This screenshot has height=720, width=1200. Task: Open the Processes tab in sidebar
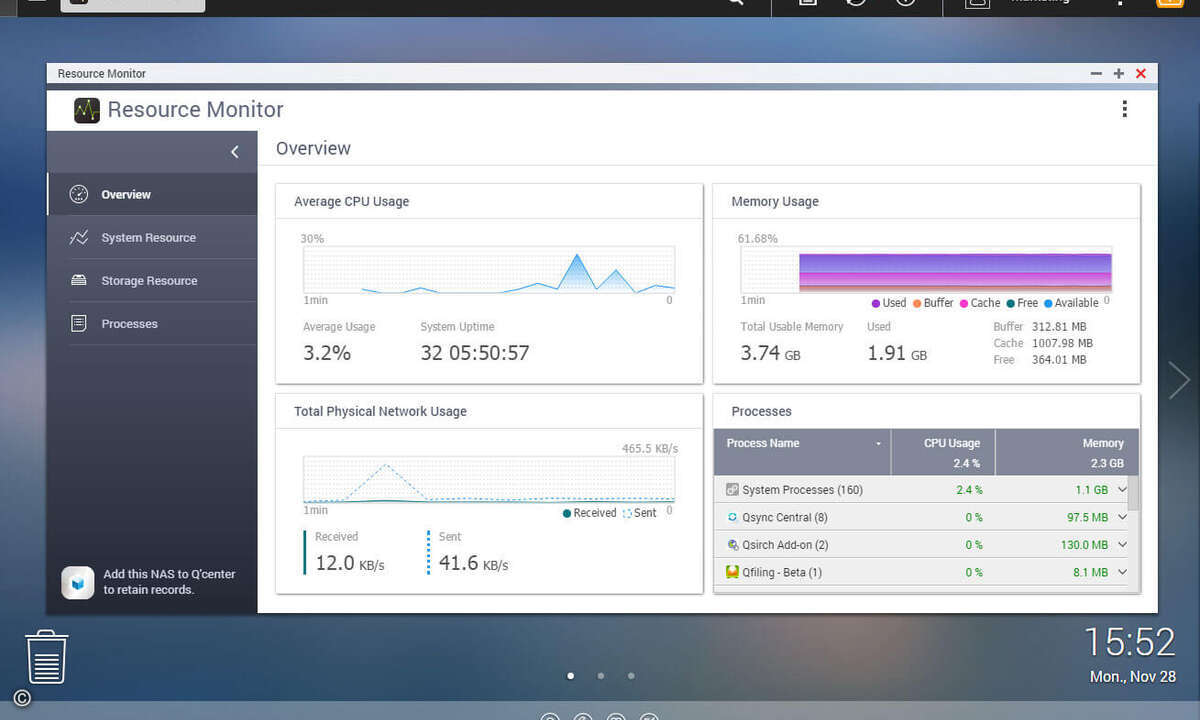pos(152,324)
